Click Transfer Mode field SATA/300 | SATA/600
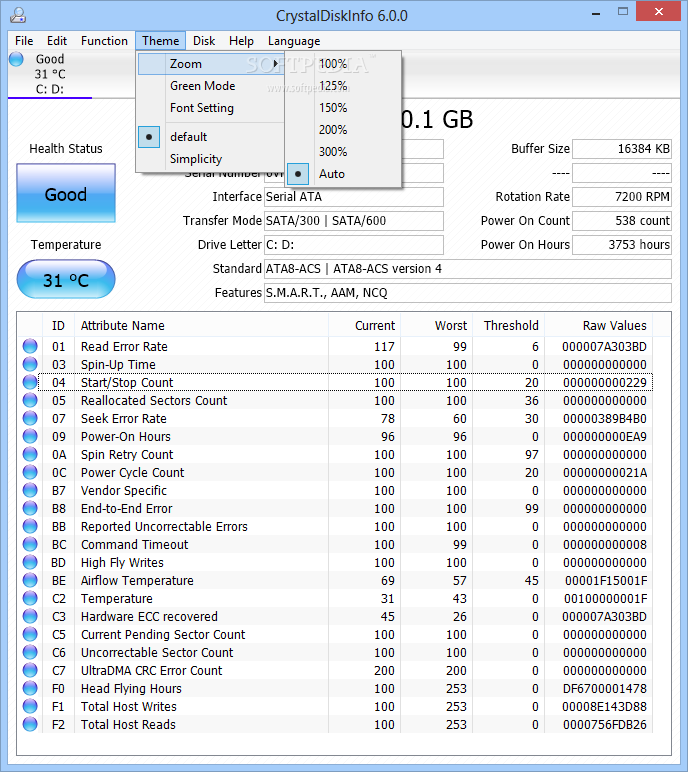The height and width of the screenshot is (772, 688). click(354, 221)
